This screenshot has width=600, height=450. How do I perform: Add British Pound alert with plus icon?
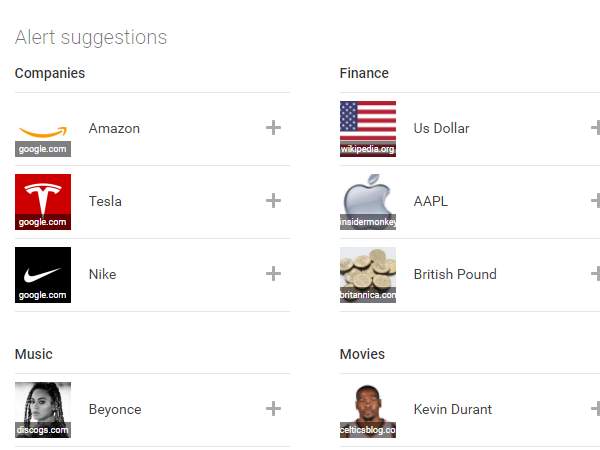(x=596, y=274)
